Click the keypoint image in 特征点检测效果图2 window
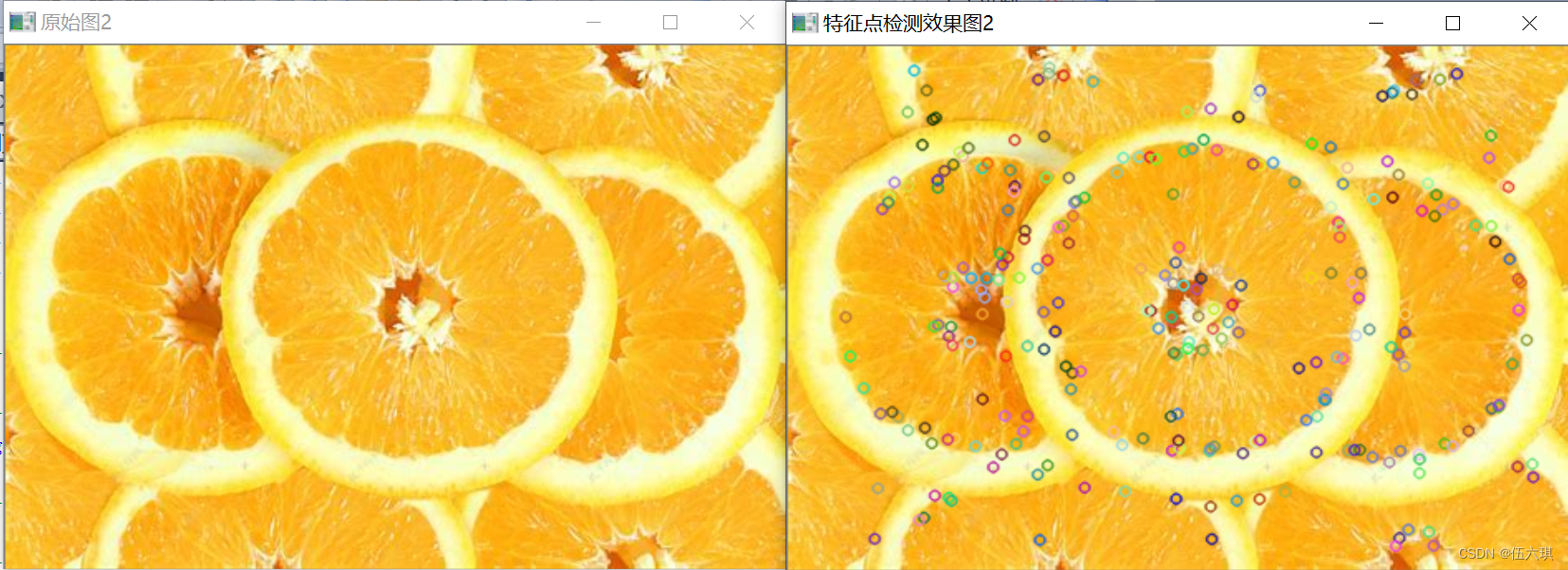The image size is (1568, 570). (1178, 307)
